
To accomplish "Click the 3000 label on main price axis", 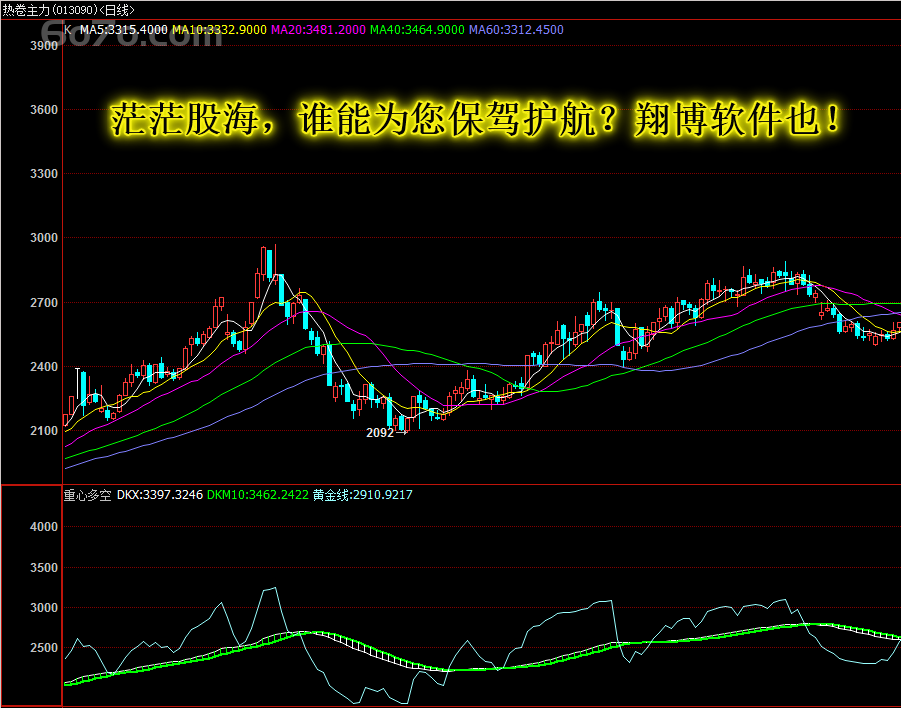I will pos(44,238).
